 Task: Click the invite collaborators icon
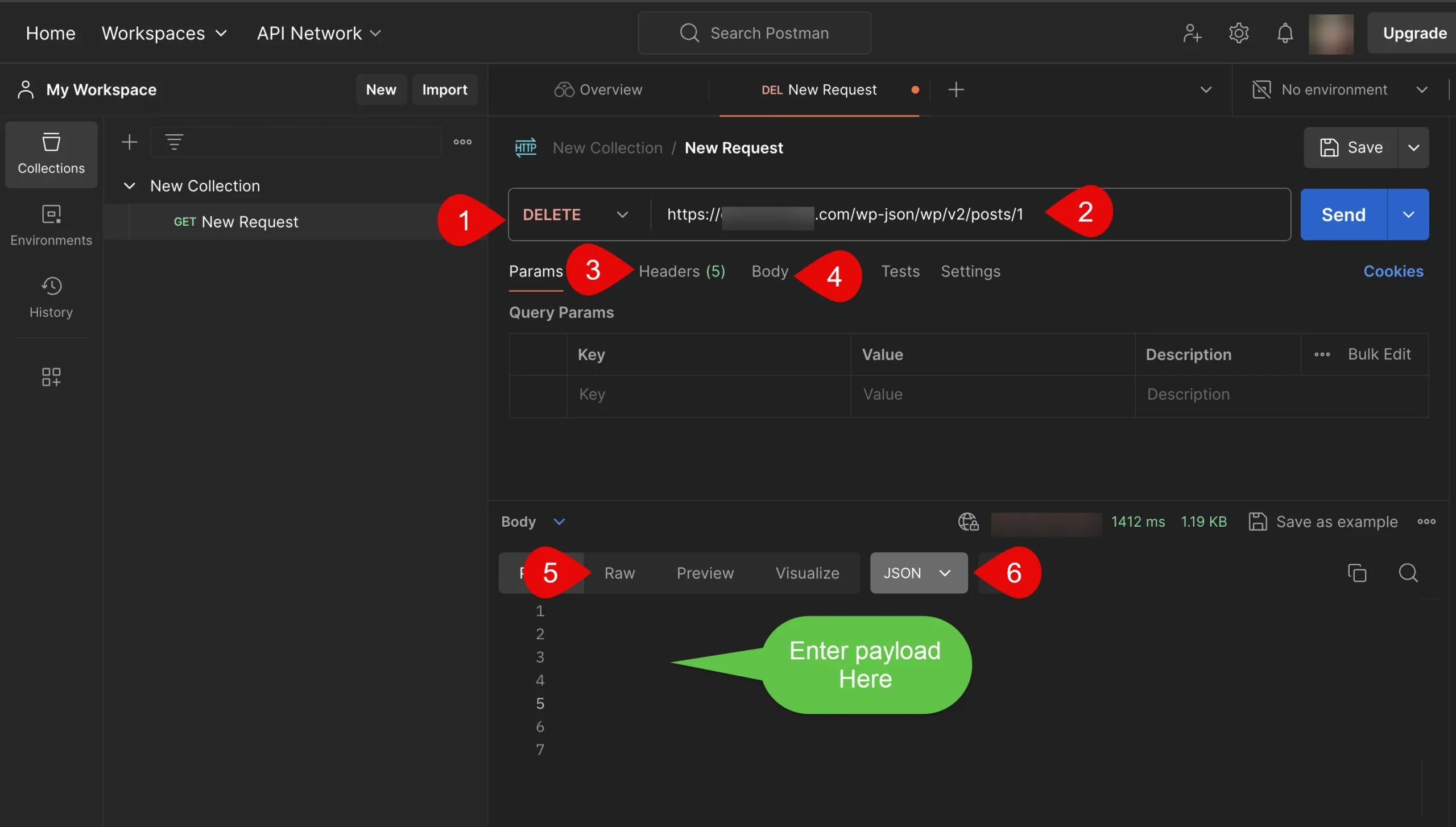[1192, 33]
